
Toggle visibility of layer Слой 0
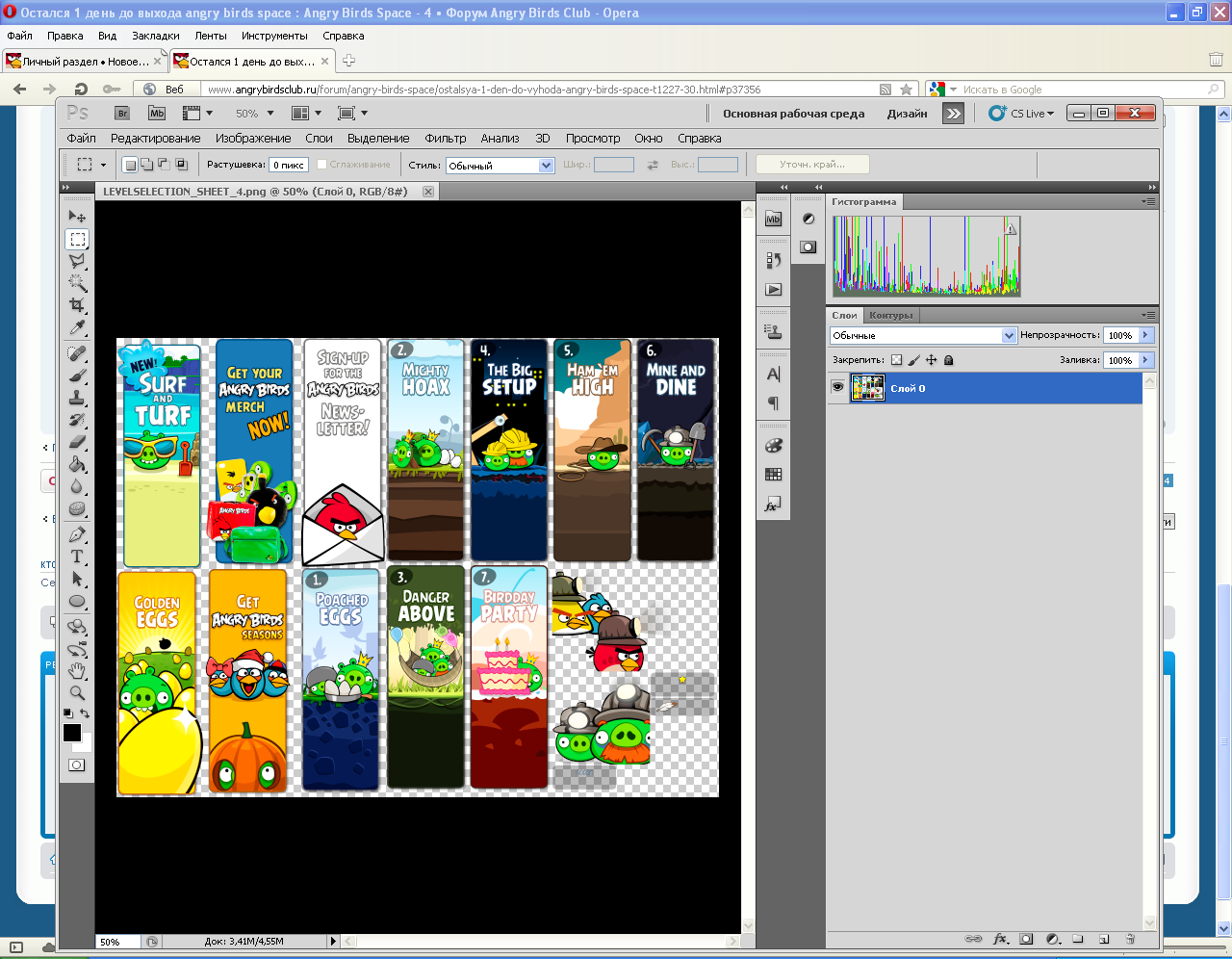tap(837, 388)
